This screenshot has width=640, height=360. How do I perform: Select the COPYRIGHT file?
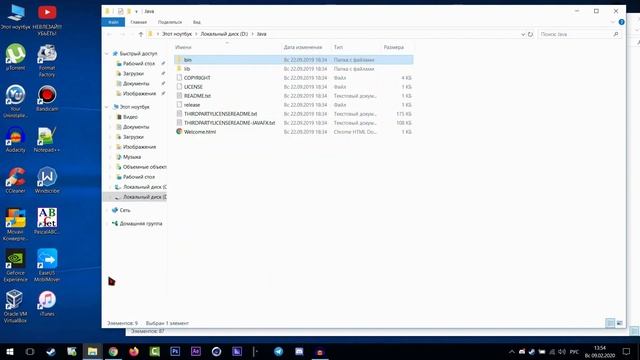click(x=294, y=78)
